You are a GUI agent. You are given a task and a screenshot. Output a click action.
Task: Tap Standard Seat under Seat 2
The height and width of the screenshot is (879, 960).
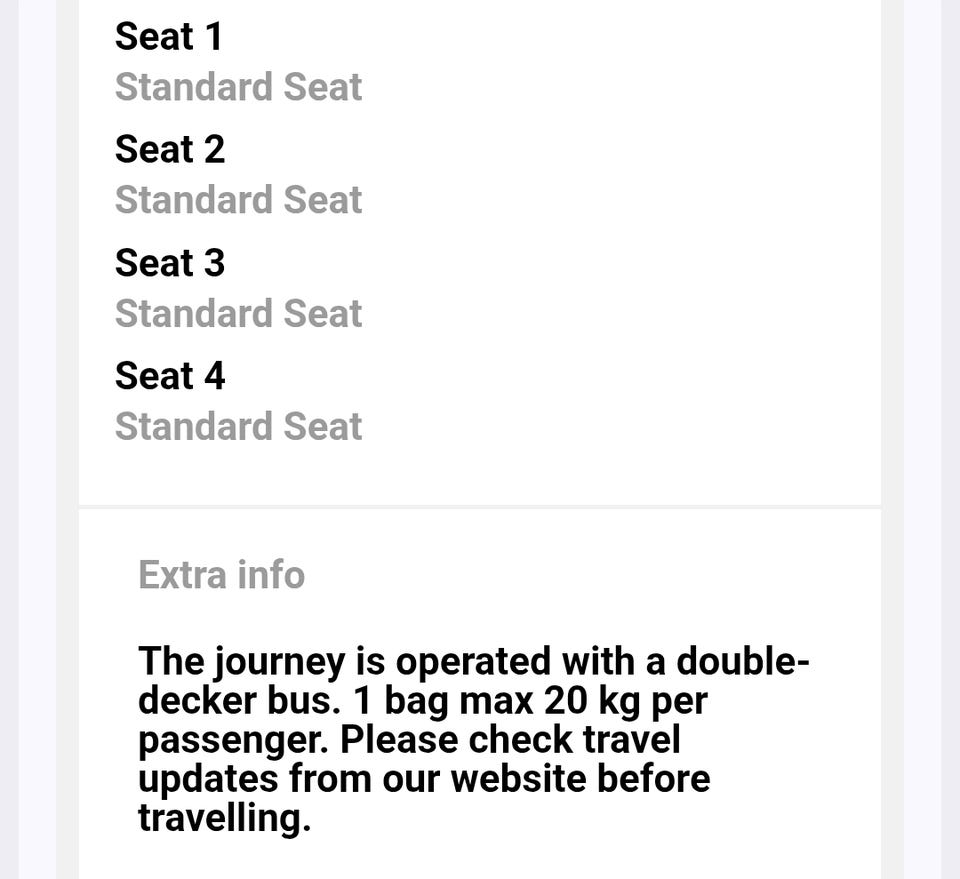coord(238,201)
